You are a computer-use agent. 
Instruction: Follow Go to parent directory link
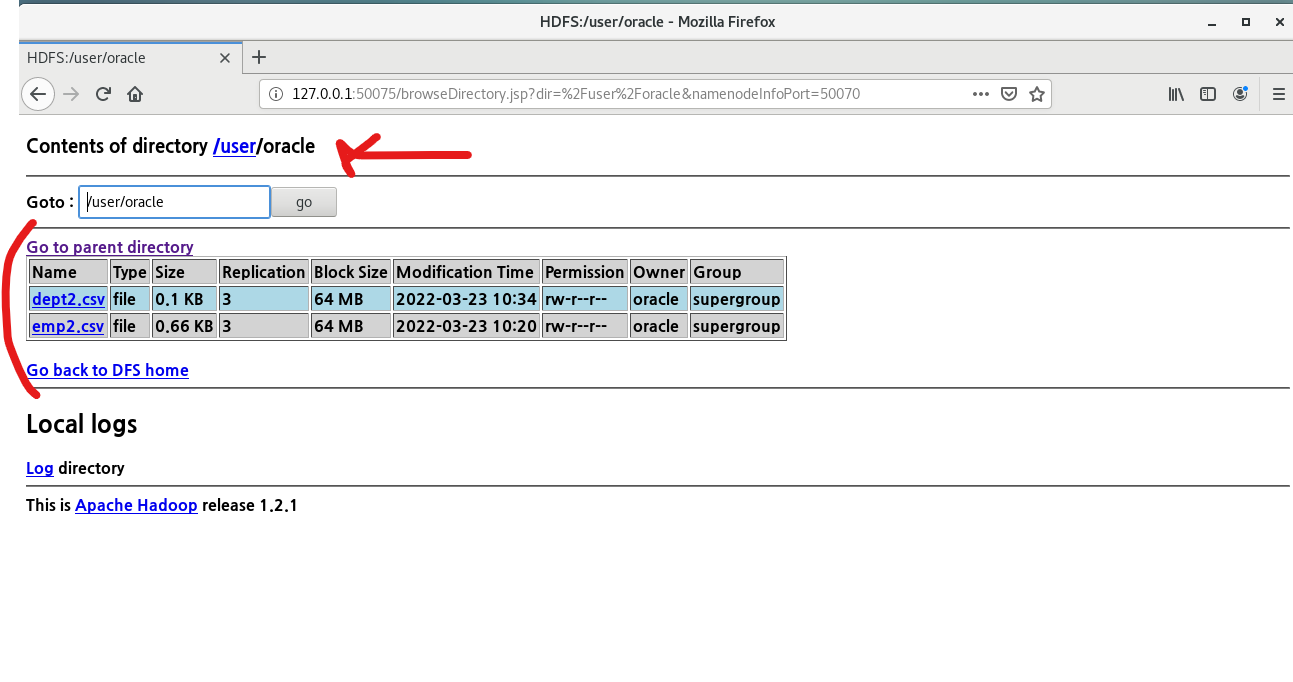(110, 247)
